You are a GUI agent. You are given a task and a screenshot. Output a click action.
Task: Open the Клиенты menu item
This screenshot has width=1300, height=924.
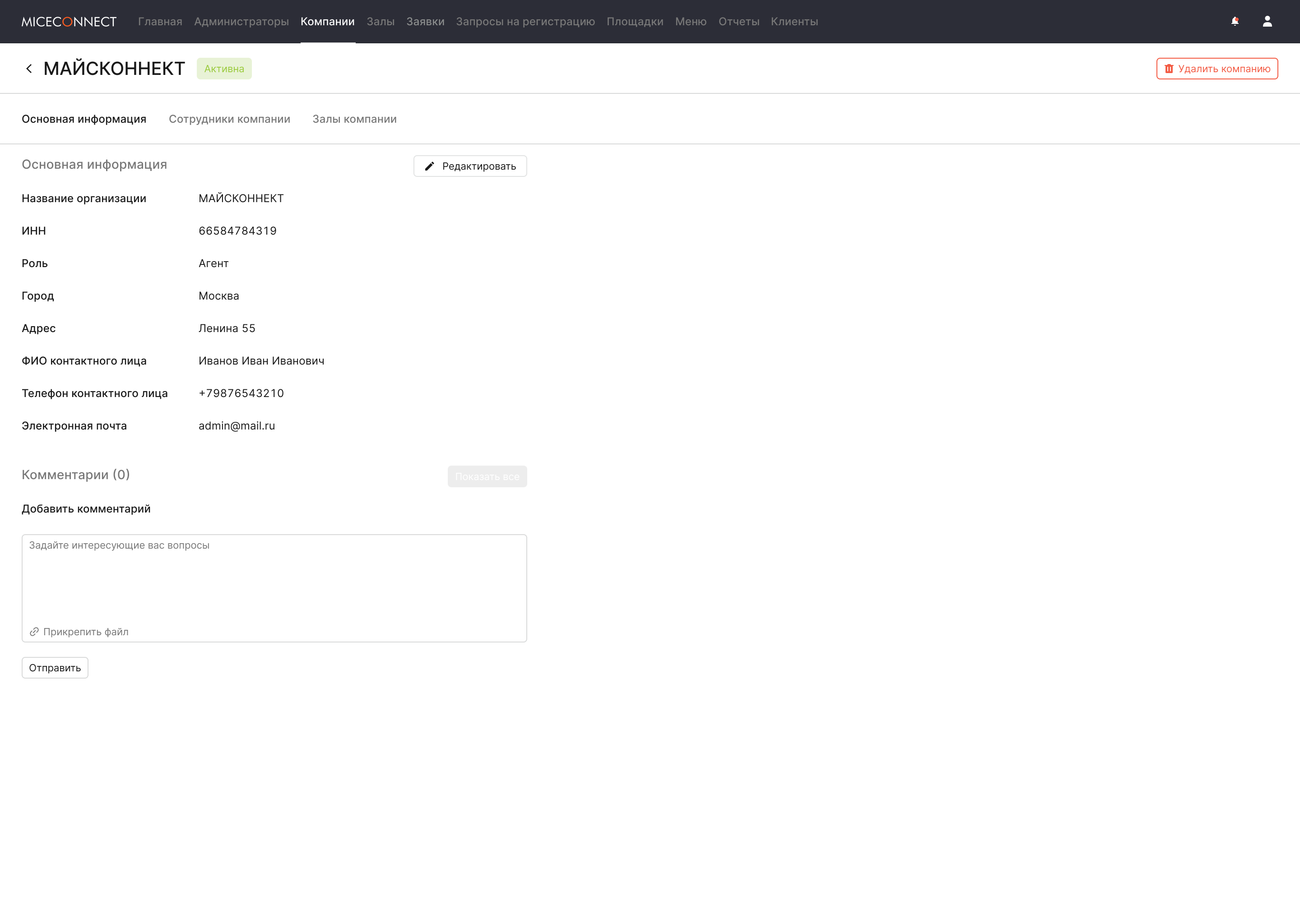click(x=794, y=22)
